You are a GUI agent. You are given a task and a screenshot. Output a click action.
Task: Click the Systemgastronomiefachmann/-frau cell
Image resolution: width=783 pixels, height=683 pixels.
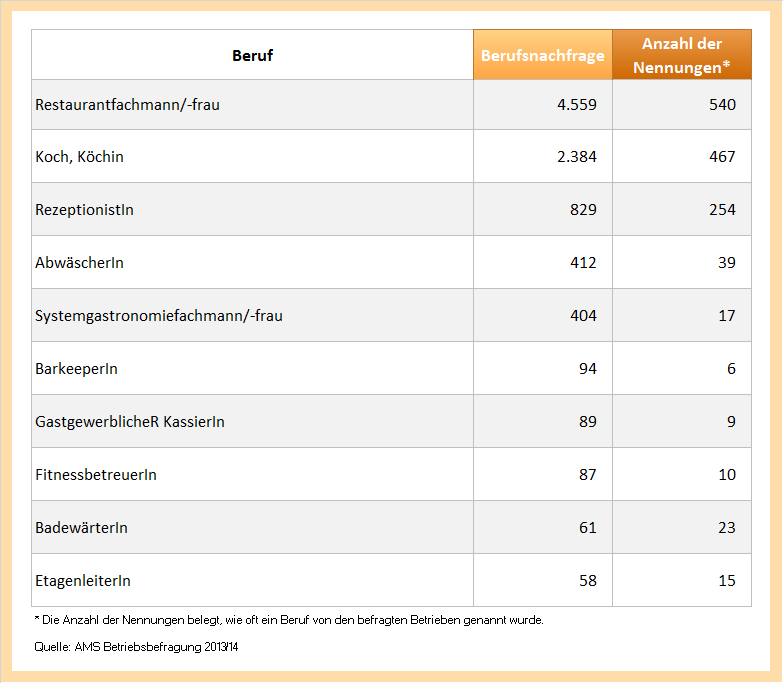pyautogui.click(x=159, y=315)
